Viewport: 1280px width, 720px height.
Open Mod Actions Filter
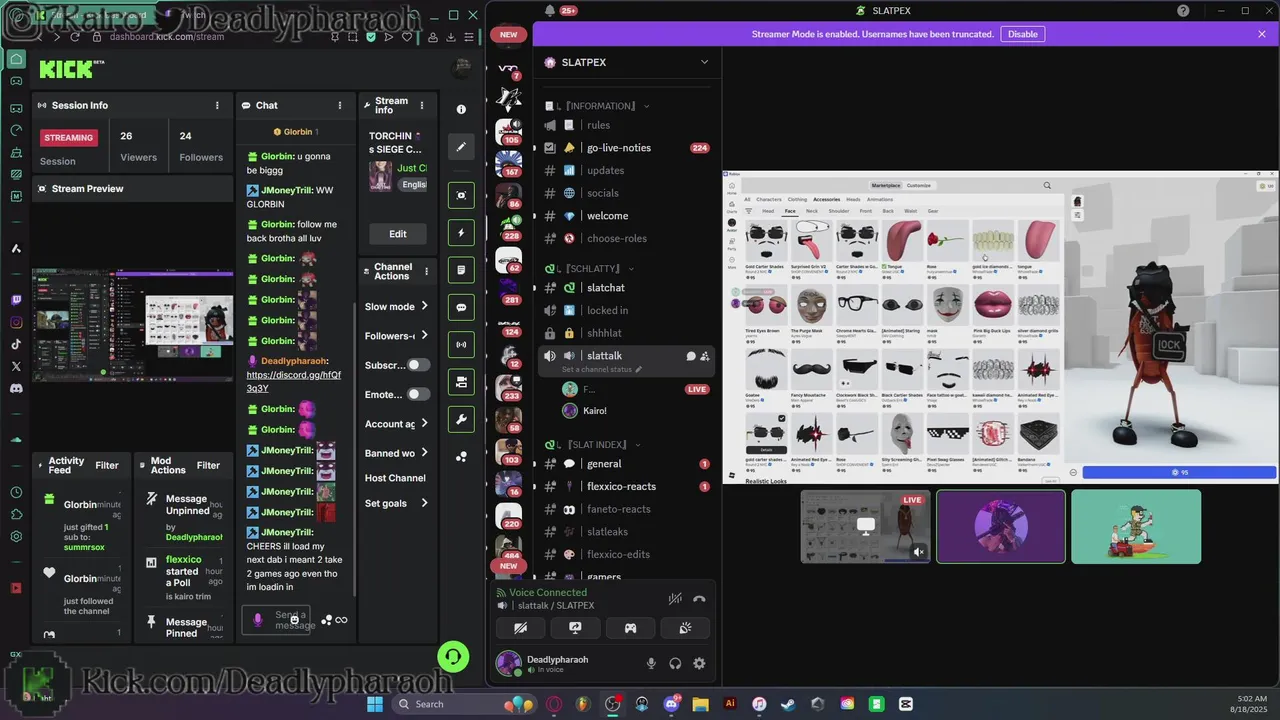[208, 466]
